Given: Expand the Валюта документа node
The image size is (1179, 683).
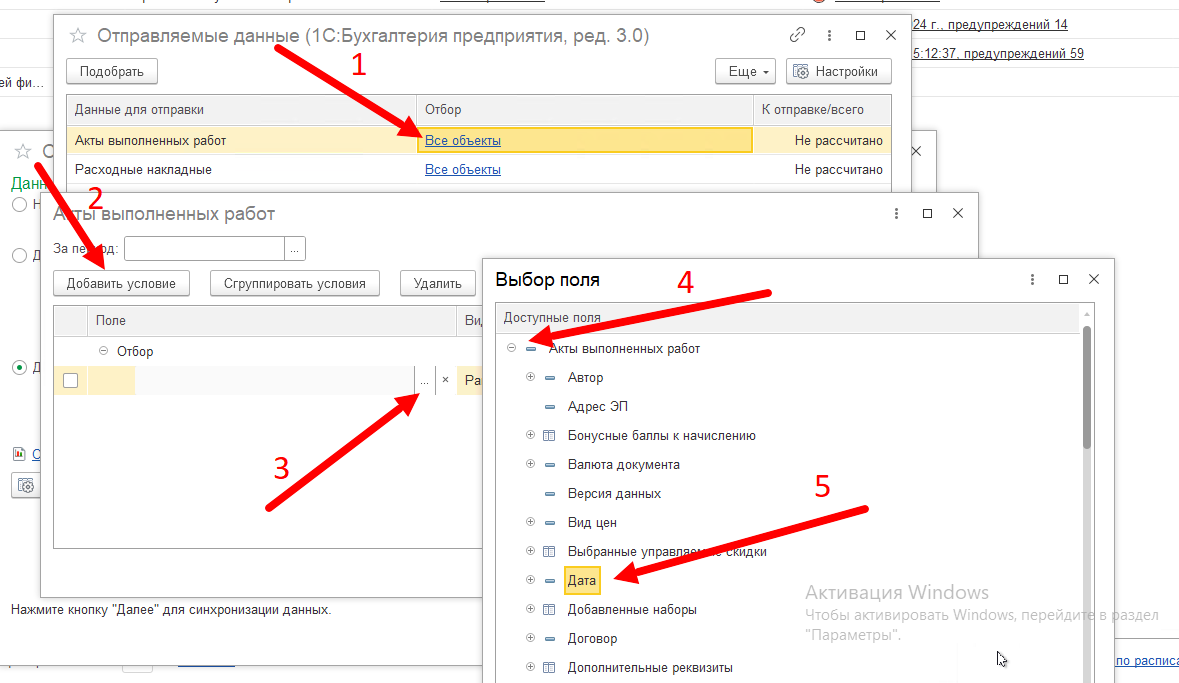Looking at the screenshot, I should 530,464.
